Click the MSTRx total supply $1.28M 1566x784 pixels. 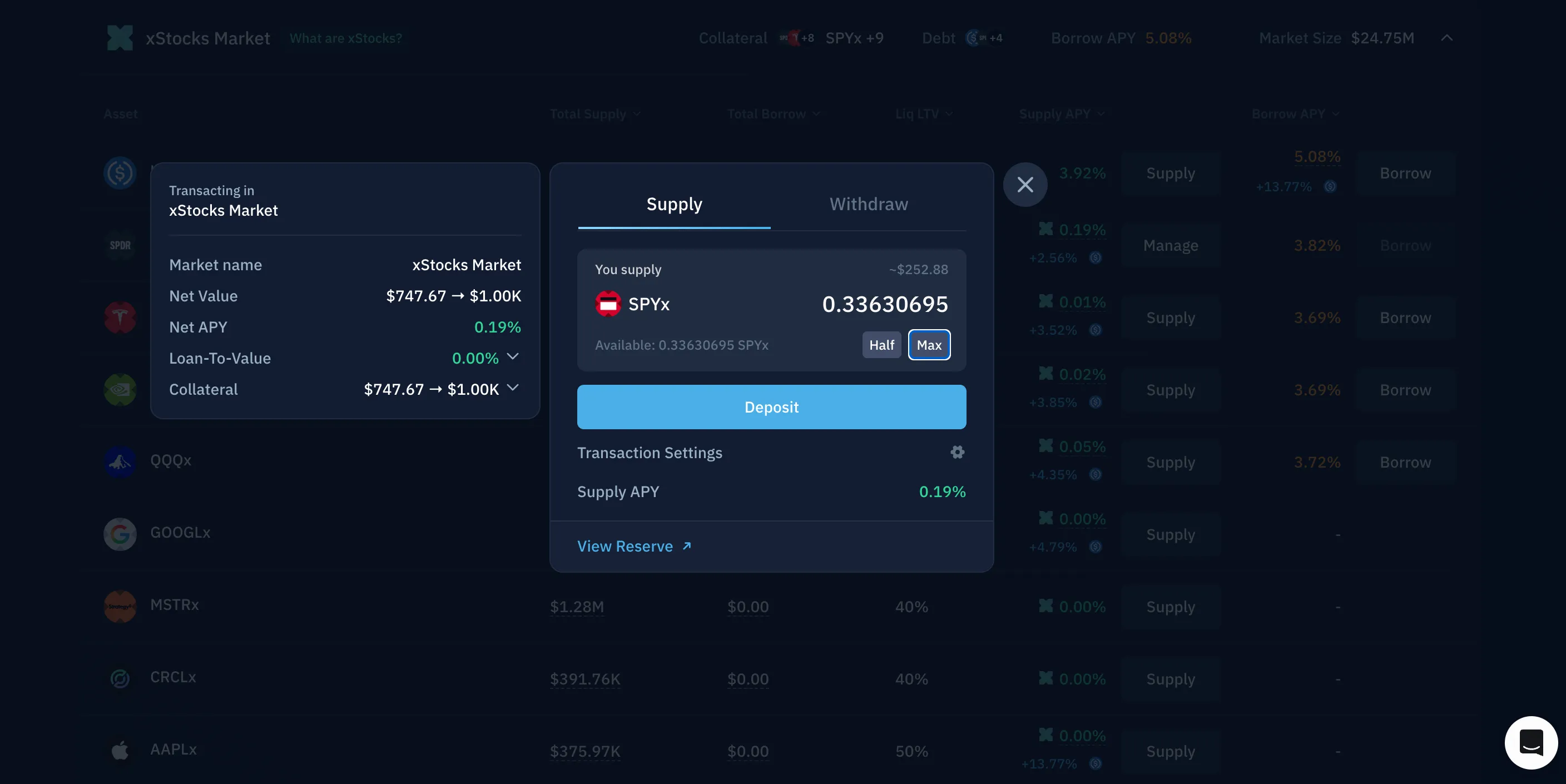click(576, 607)
